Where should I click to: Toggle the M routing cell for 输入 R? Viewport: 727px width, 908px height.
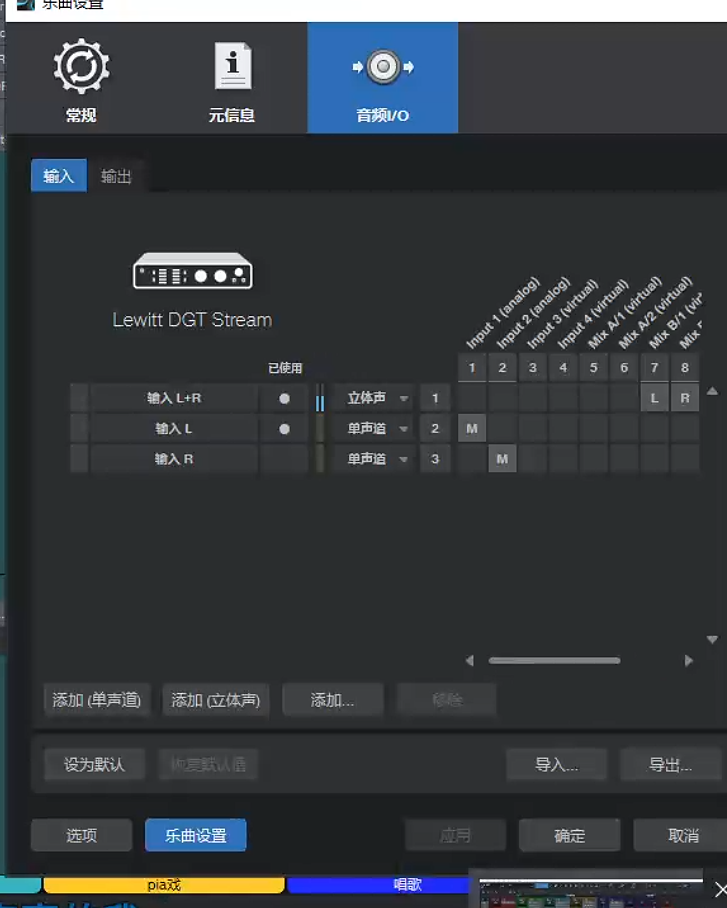click(502, 459)
